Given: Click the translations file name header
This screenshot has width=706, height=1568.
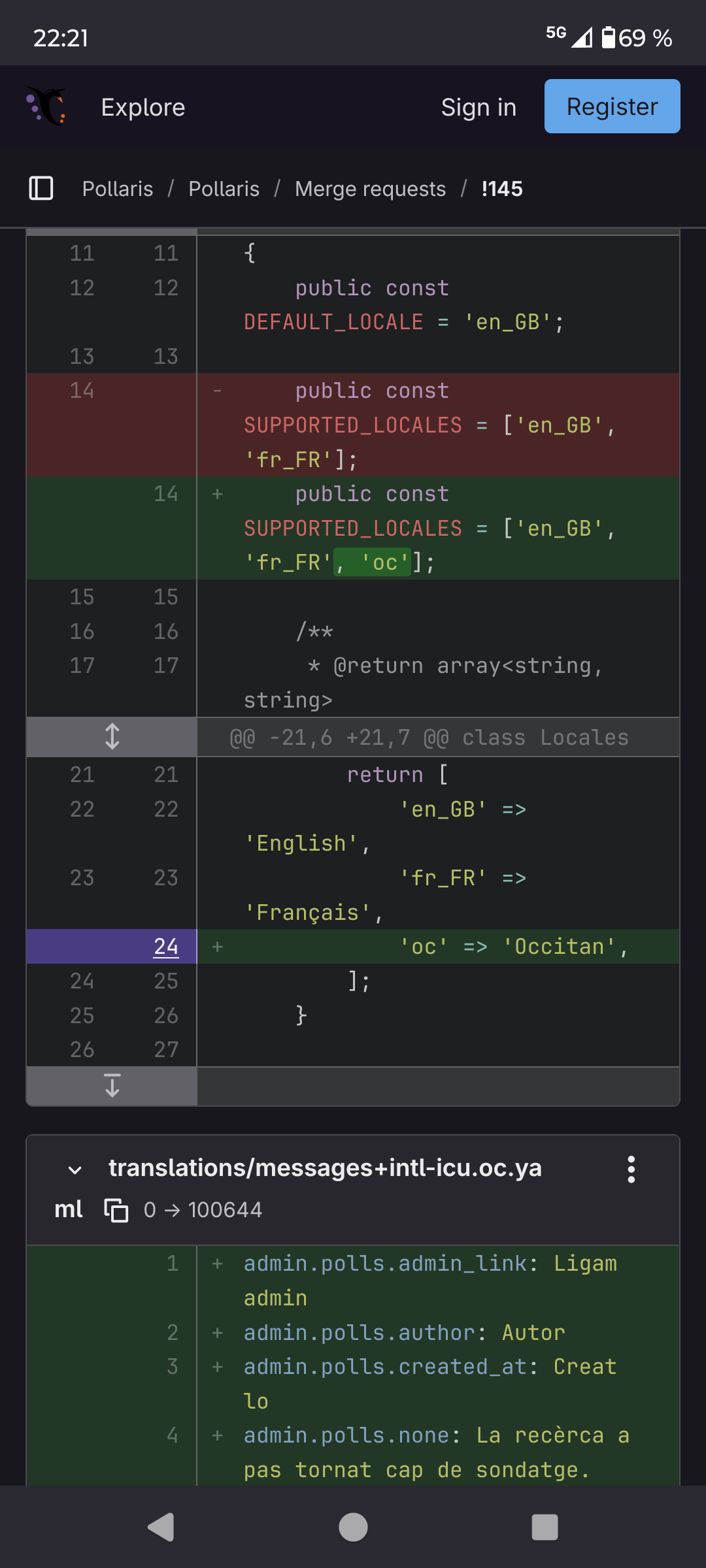Looking at the screenshot, I should [x=325, y=1168].
